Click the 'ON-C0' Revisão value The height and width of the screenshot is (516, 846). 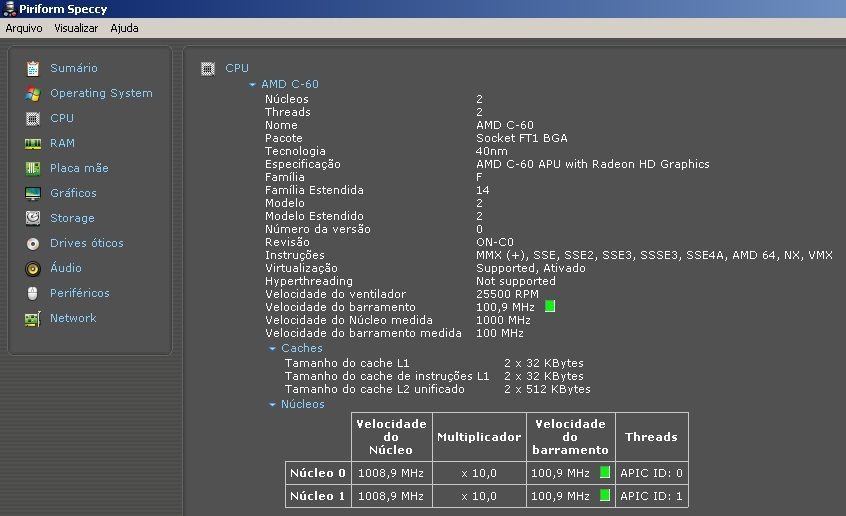pos(495,242)
